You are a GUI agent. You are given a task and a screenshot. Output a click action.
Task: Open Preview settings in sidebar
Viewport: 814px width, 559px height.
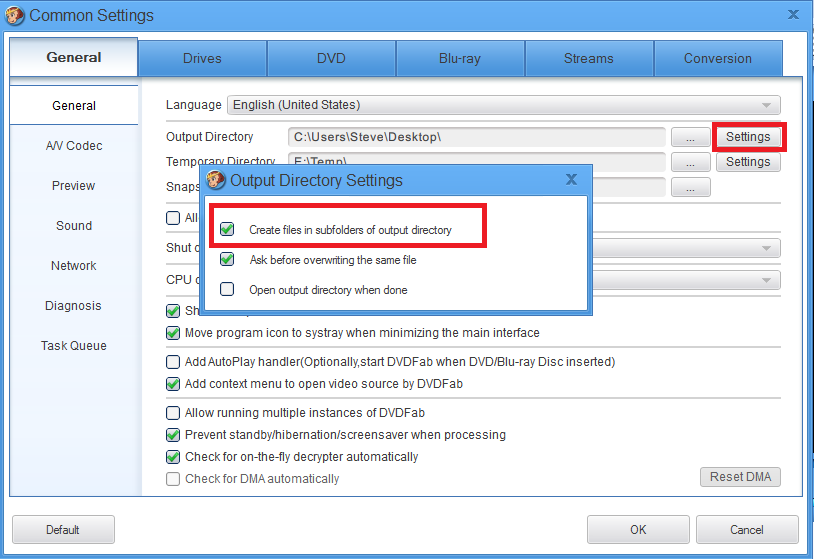[x=74, y=186]
